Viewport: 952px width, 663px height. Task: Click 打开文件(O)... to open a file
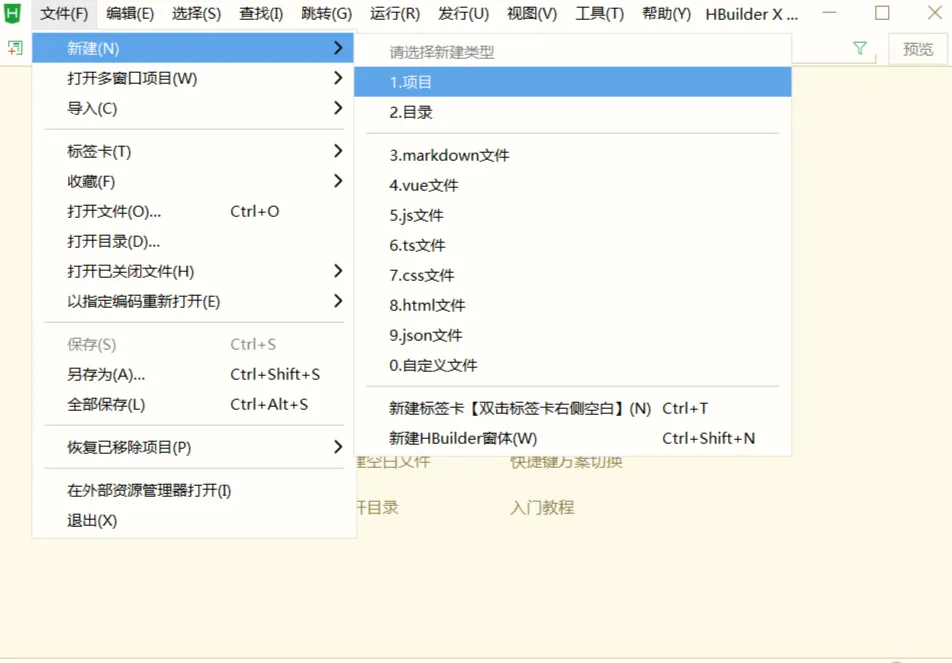[114, 211]
